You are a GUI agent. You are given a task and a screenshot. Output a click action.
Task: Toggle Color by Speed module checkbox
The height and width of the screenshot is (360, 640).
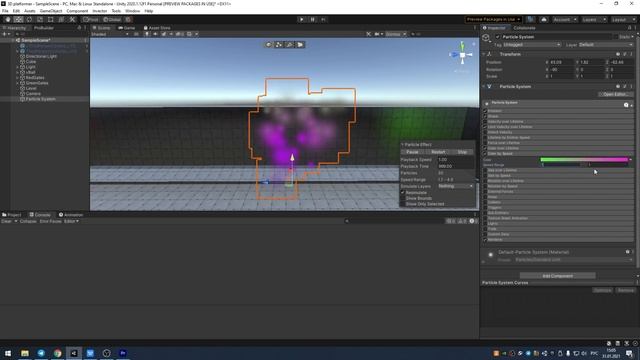click(x=485, y=153)
